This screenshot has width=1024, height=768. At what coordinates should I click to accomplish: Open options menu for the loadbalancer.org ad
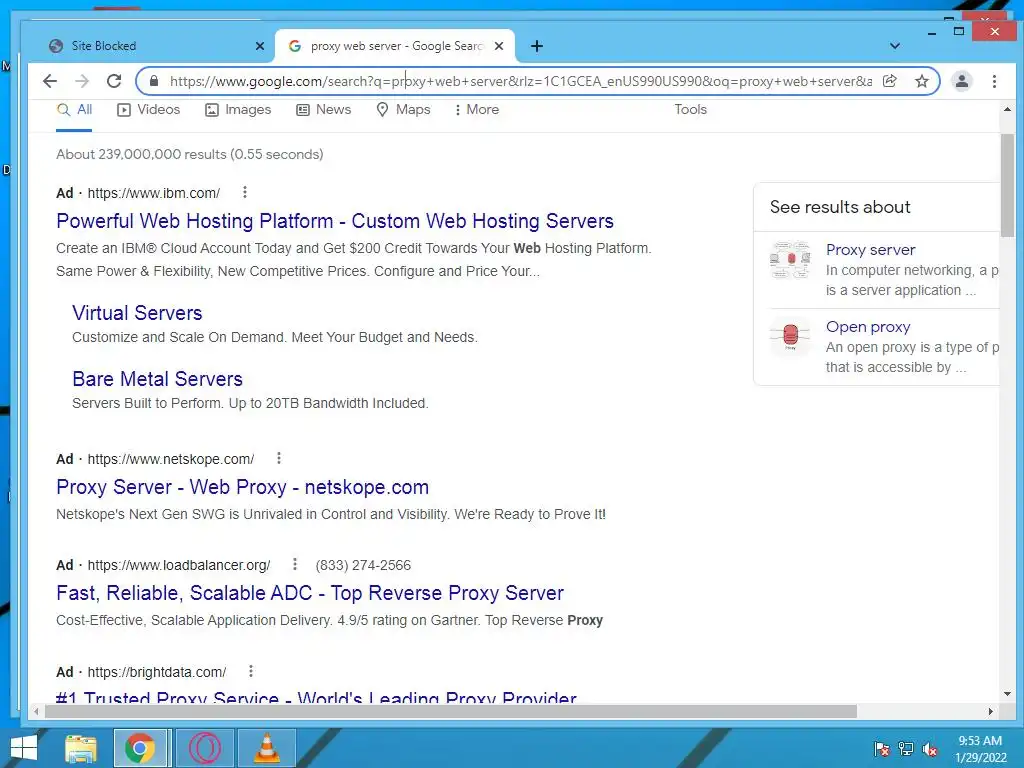(295, 564)
